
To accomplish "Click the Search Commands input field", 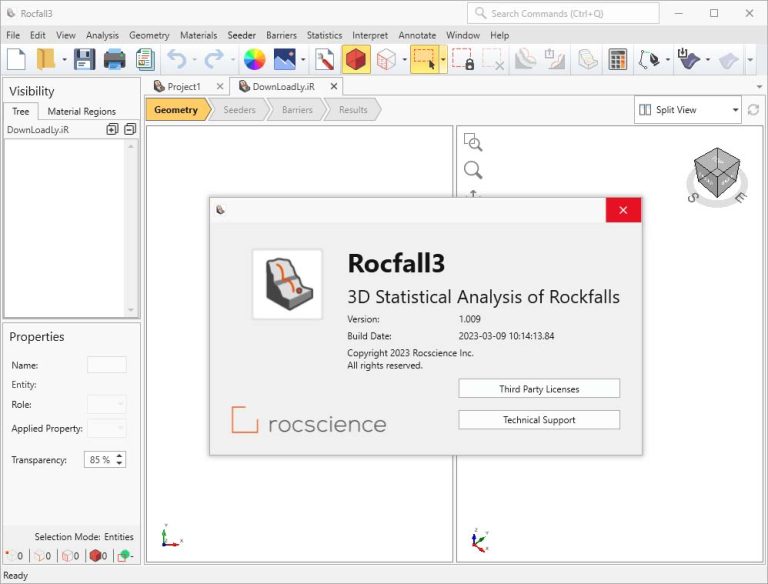I will 563,13.
